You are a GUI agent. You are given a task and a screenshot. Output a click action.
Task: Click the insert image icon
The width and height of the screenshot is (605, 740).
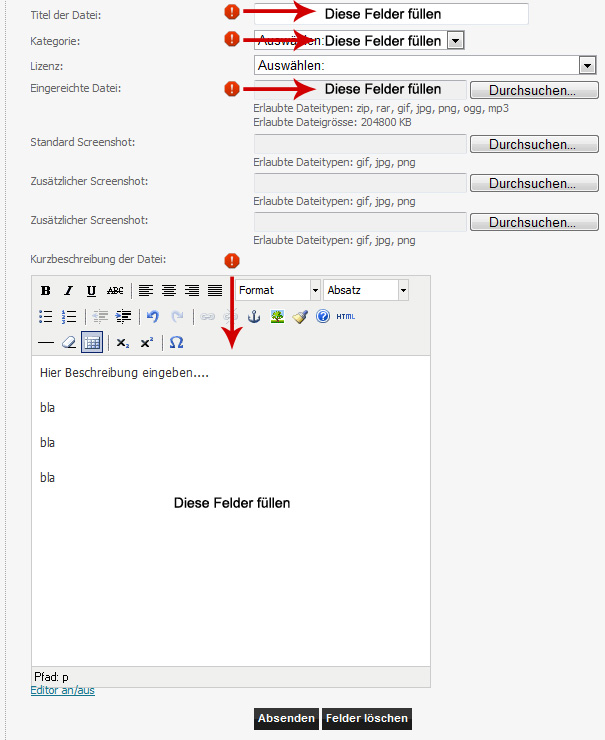coord(277,317)
